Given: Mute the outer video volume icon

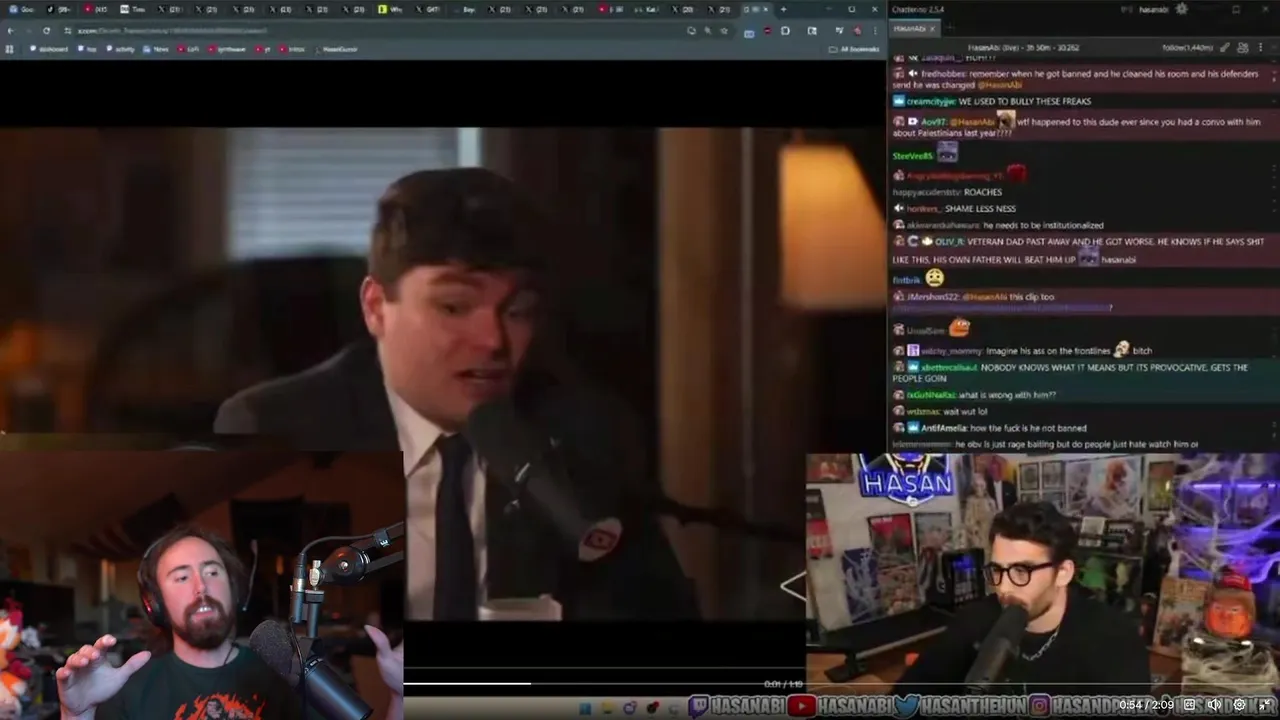Looking at the screenshot, I should point(1214,705).
